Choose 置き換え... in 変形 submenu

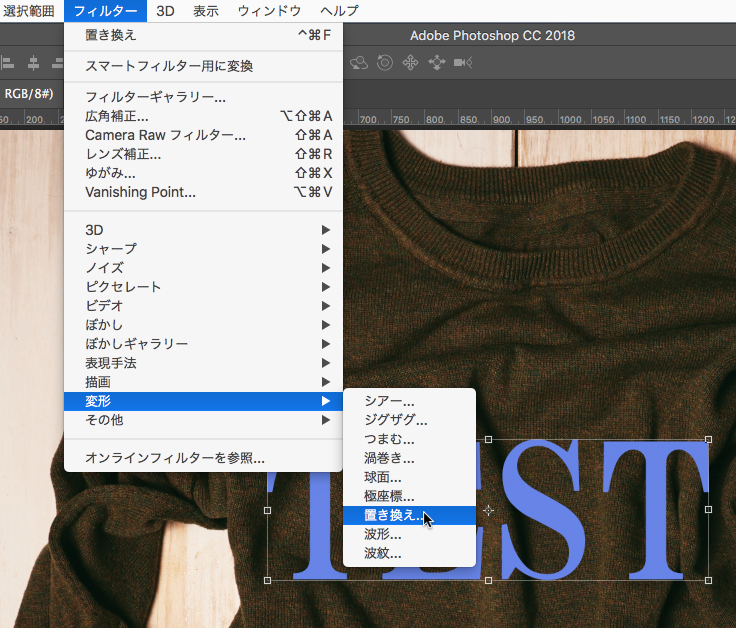[409, 515]
